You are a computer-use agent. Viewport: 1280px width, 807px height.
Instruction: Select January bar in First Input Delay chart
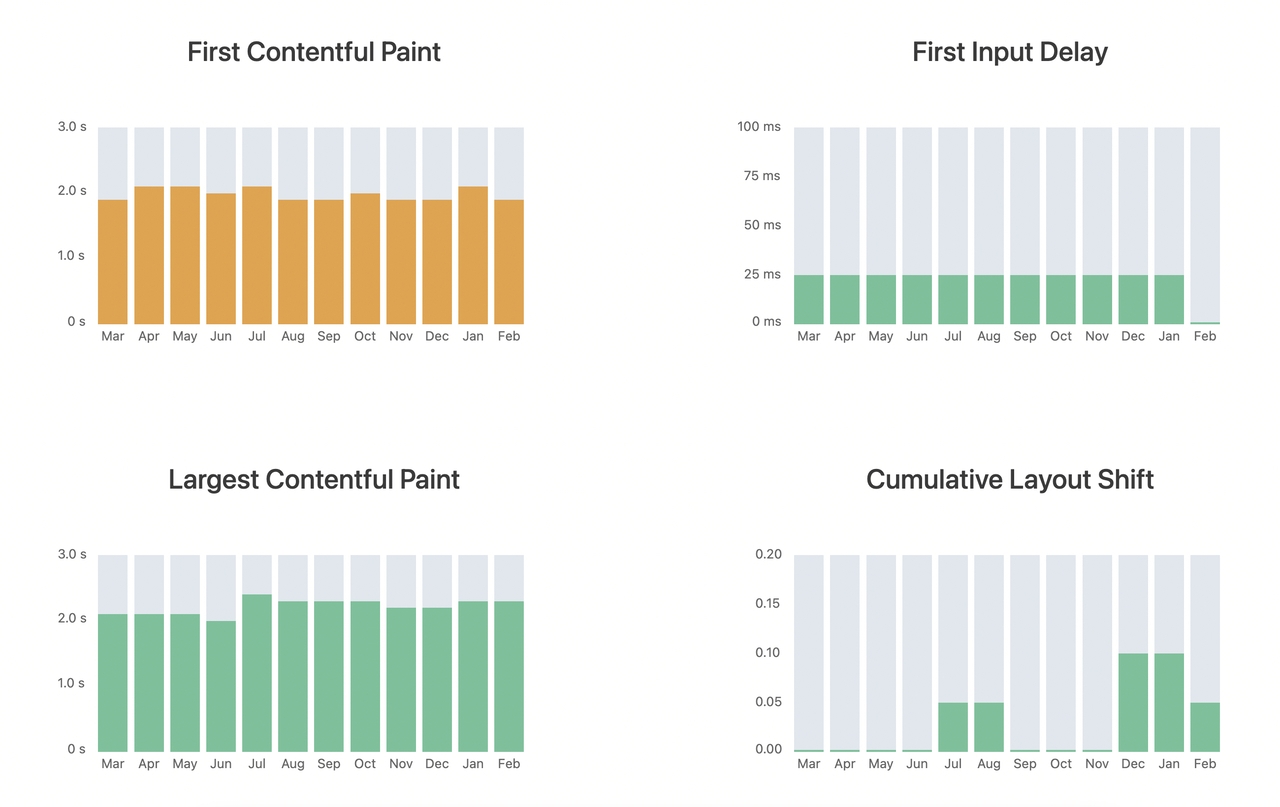coord(1169,299)
